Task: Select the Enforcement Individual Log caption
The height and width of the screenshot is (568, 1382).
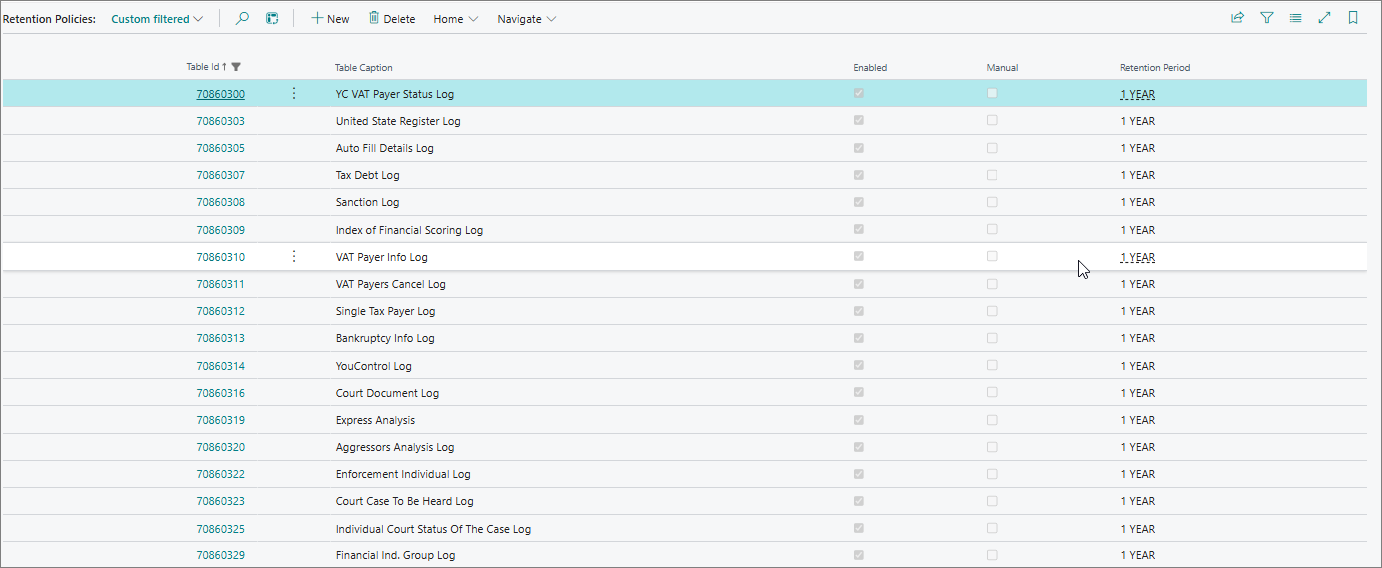Action: (403, 474)
